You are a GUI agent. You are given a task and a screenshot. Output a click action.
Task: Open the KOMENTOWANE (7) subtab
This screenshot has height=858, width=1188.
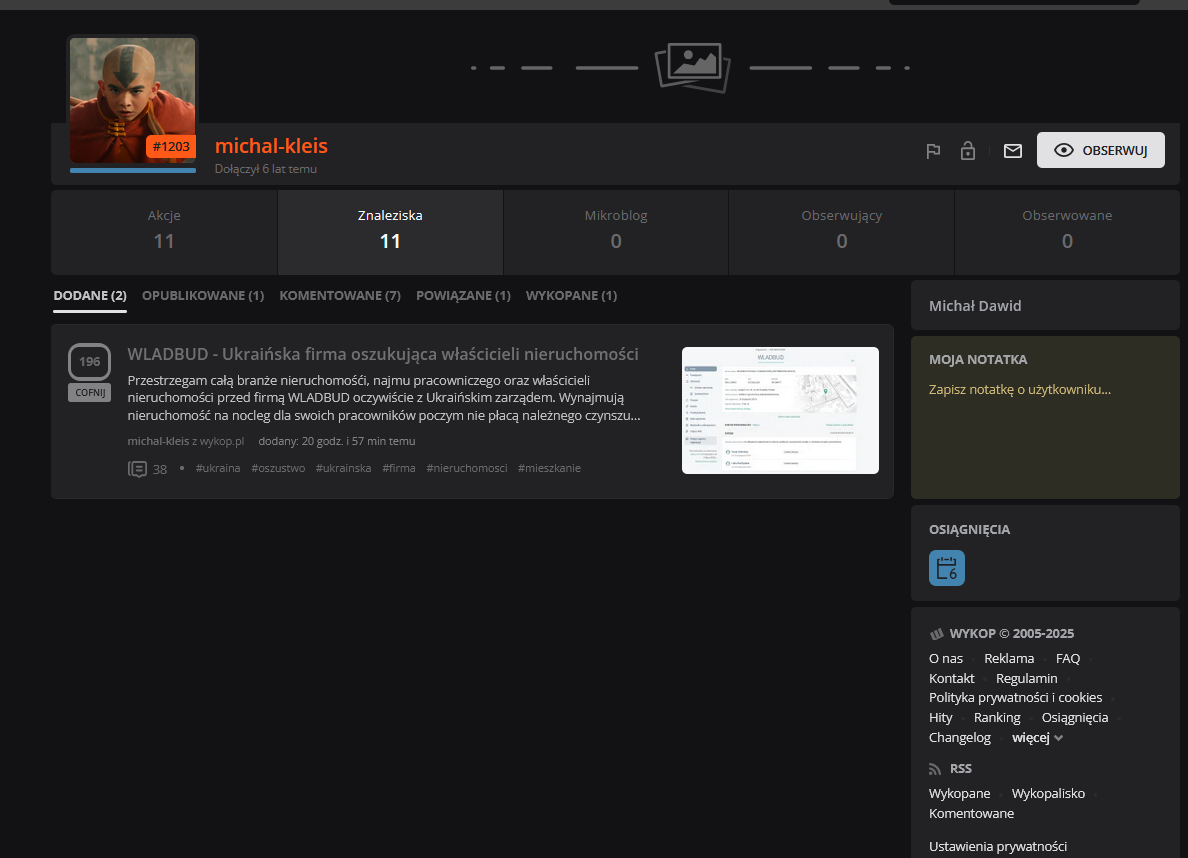point(340,296)
